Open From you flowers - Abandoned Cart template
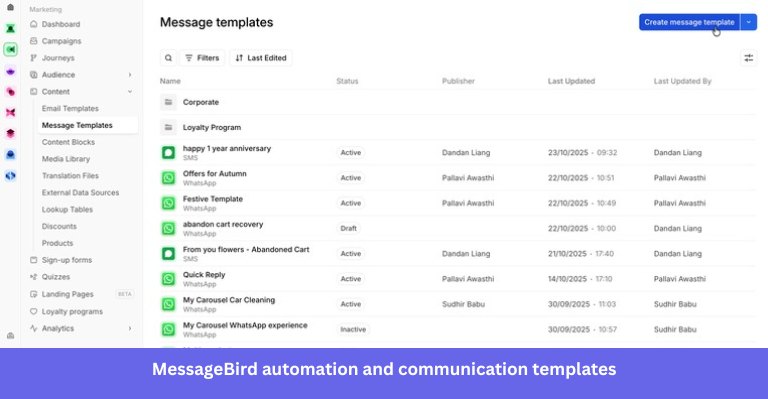 tap(246, 250)
